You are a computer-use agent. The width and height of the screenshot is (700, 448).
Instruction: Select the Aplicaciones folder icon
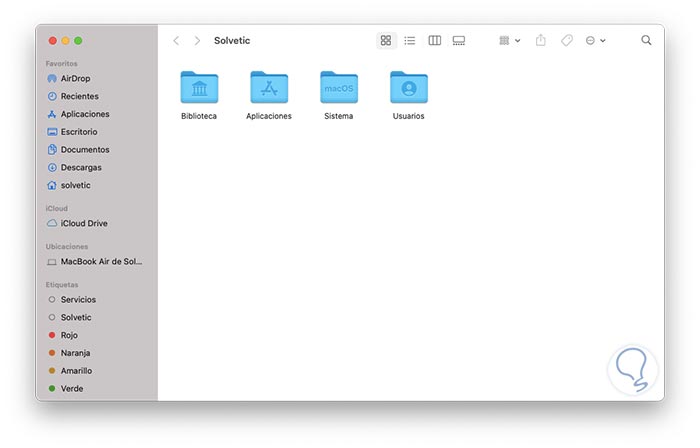point(269,87)
